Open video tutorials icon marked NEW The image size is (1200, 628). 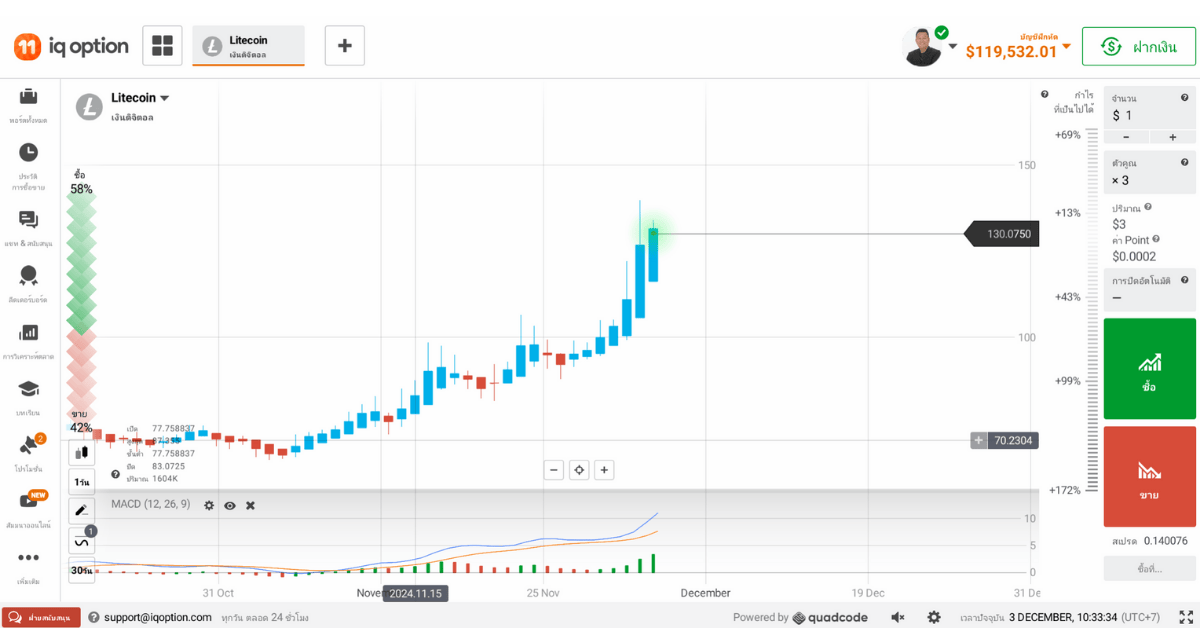pos(28,500)
